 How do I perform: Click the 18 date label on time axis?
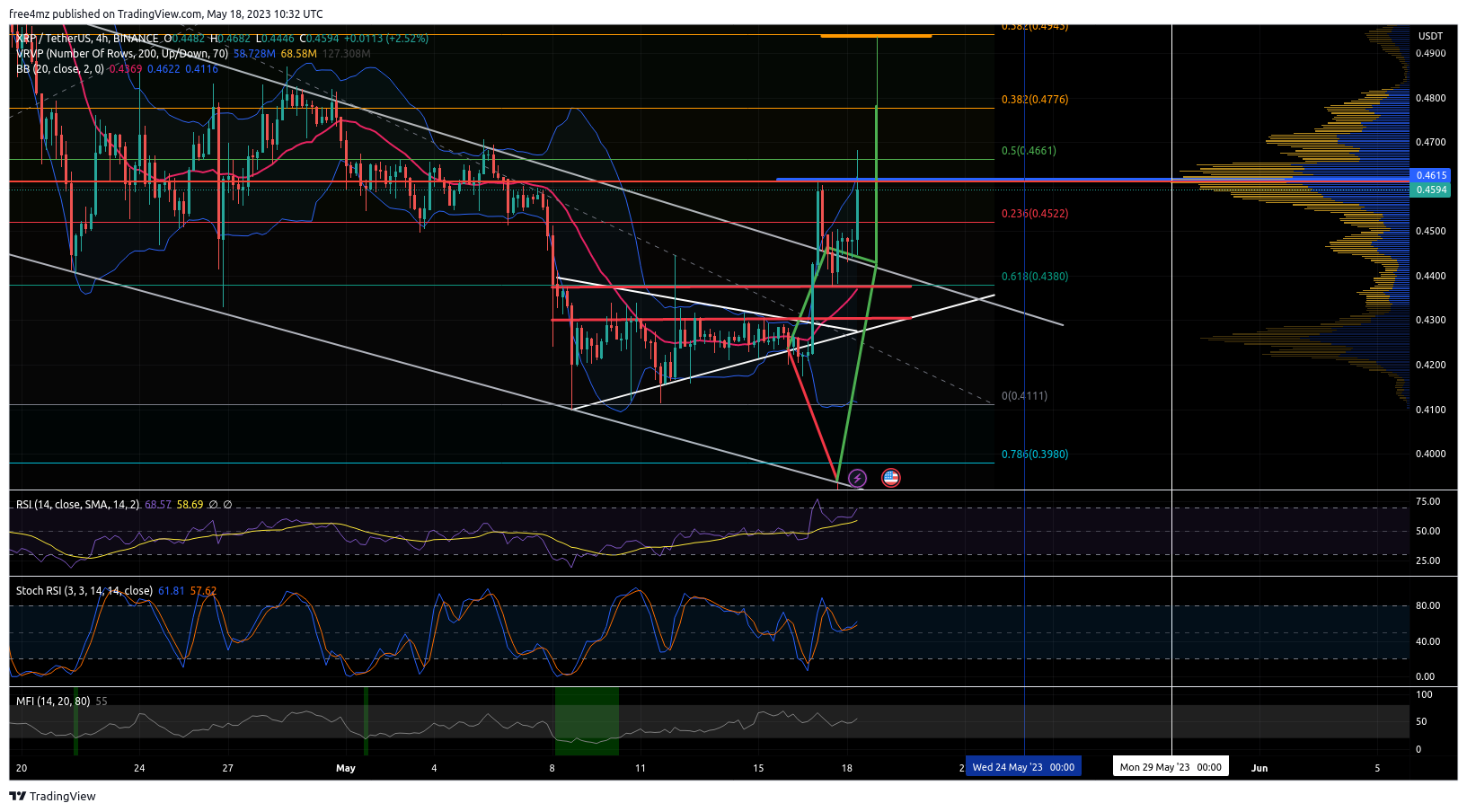click(x=846, y=768)
